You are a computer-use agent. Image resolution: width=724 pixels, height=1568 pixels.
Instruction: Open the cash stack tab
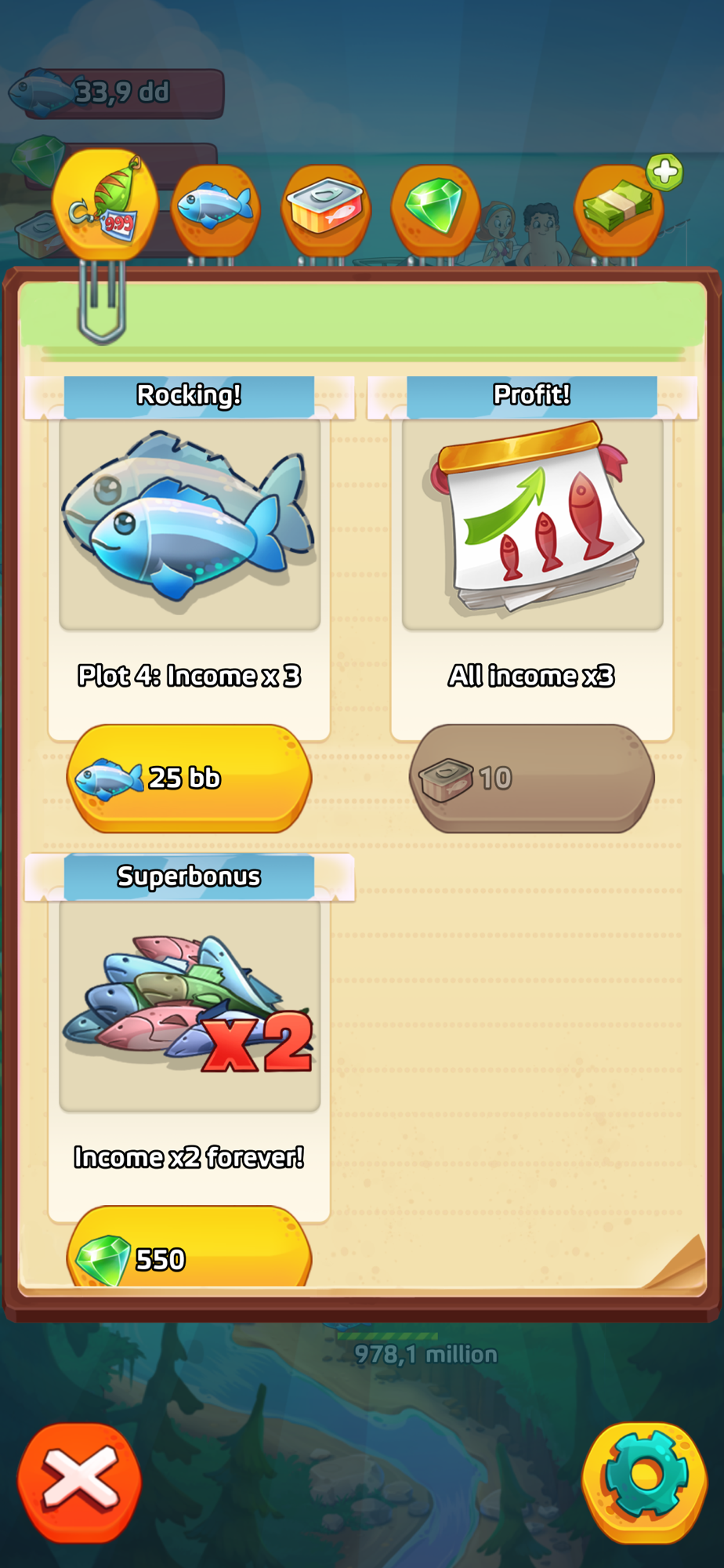tap(619, 210)
